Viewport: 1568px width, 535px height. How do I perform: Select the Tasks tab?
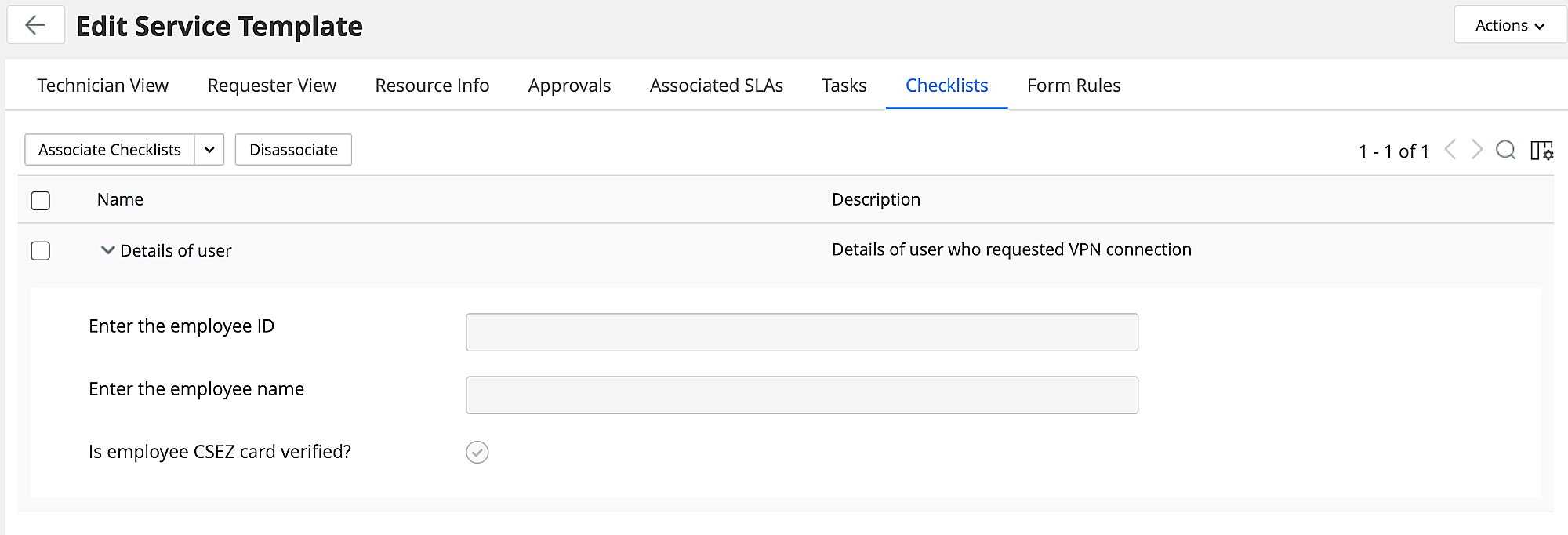[x=844, y=86]
